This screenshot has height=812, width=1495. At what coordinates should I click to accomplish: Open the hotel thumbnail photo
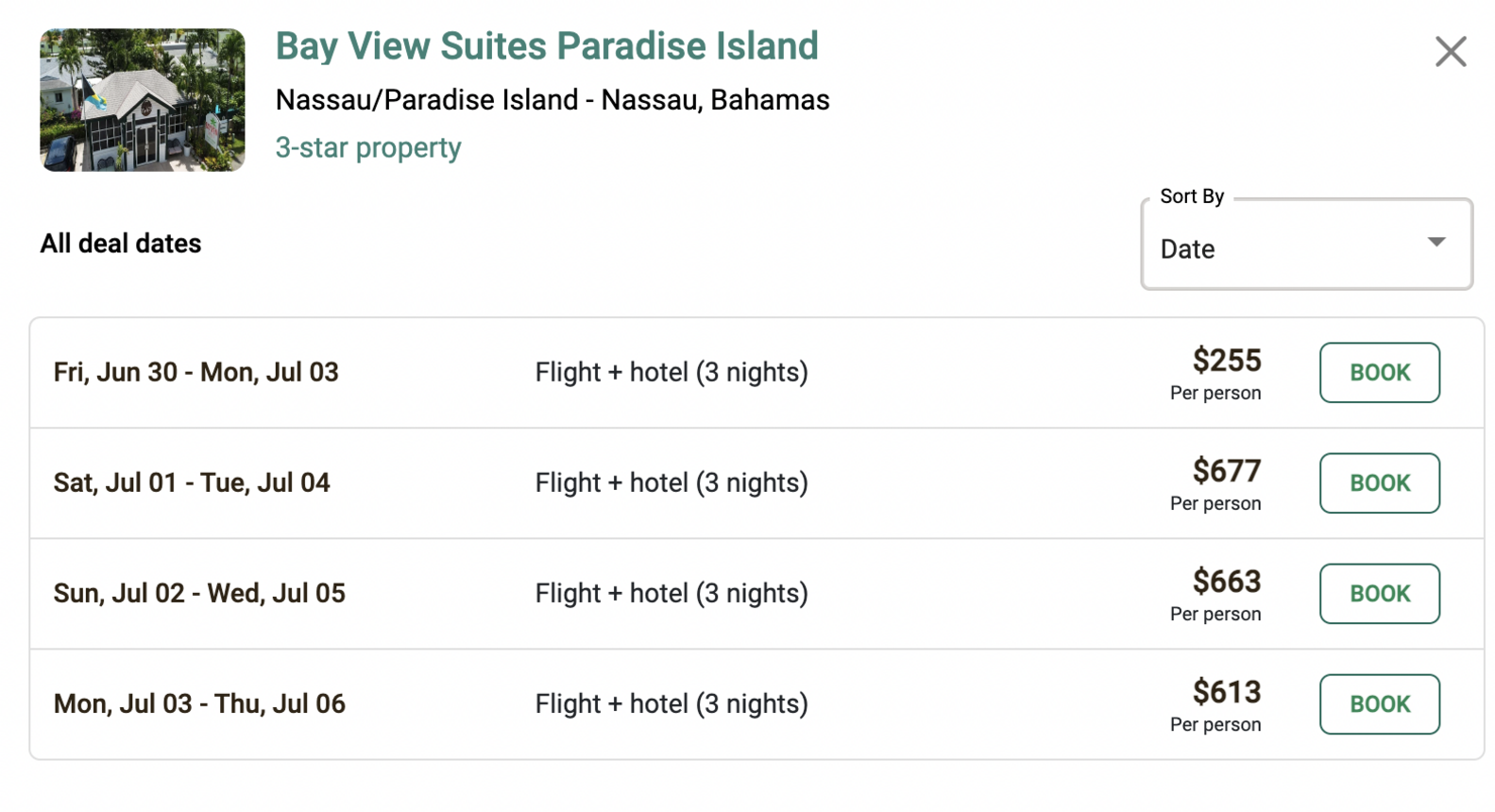coord(142,99)
